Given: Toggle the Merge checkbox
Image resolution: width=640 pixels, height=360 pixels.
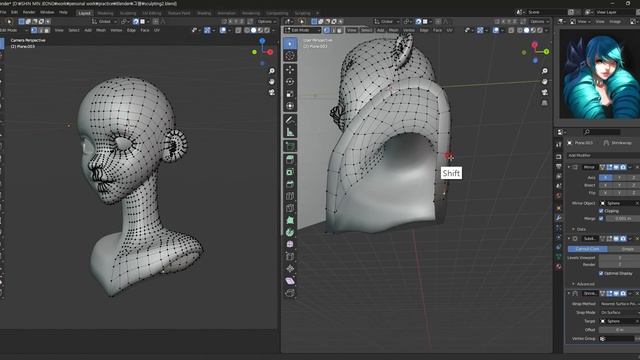Looking at the screenshot, I should pyautogui.click(x=601, y=218).
